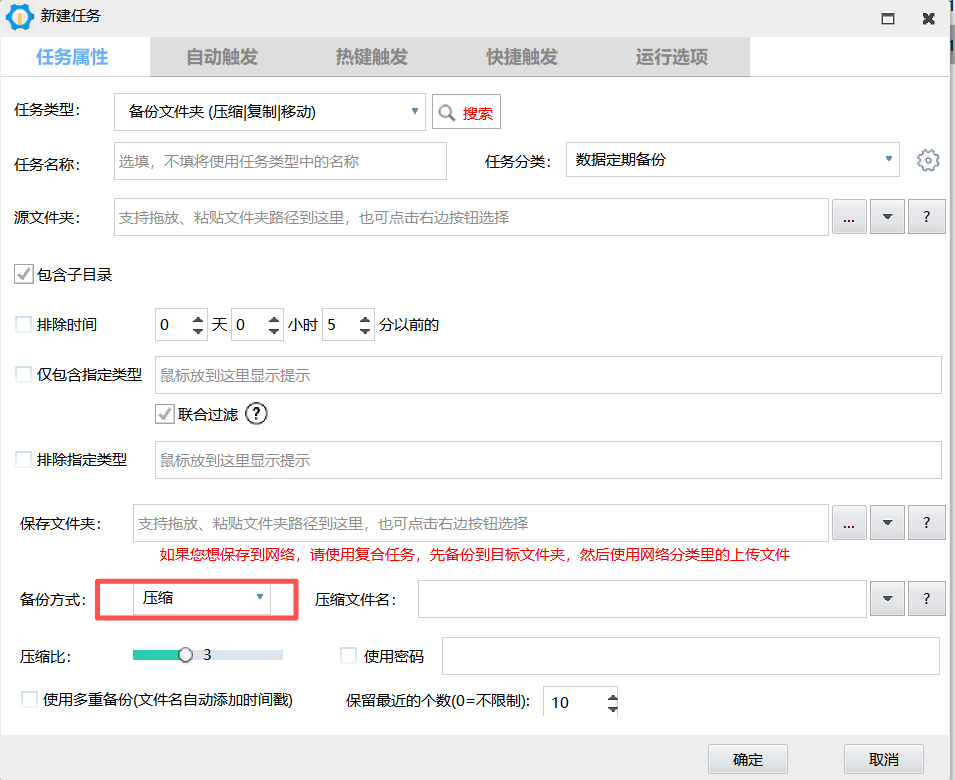Click help icon beside 联合过滤
Viewport: 955px width, 780px height.
257,413
